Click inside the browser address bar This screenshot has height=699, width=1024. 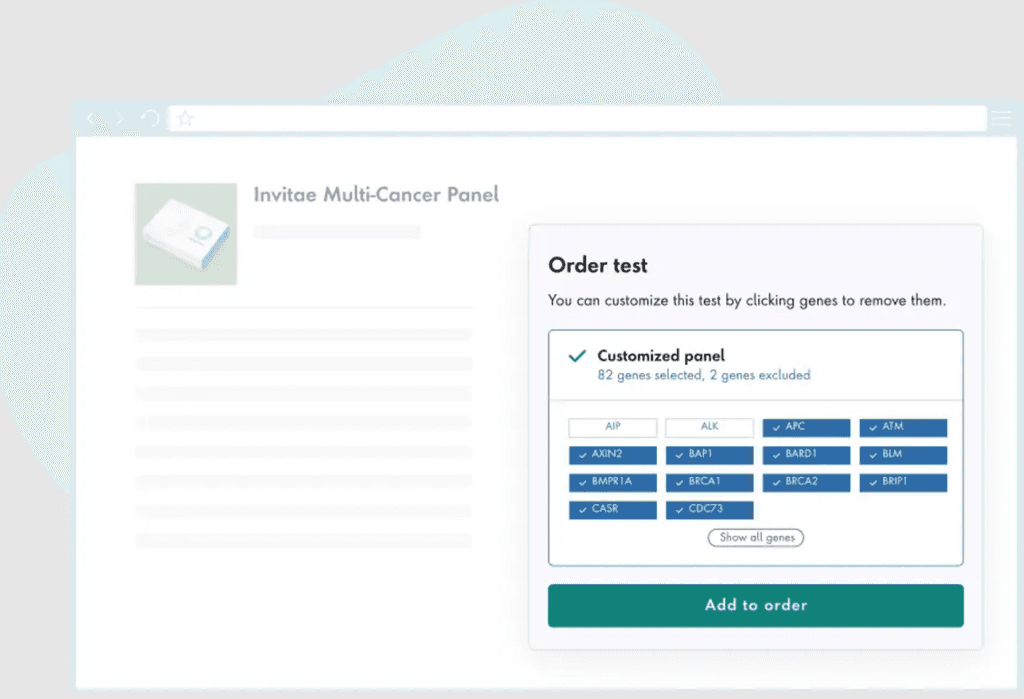tap(580, 117)
